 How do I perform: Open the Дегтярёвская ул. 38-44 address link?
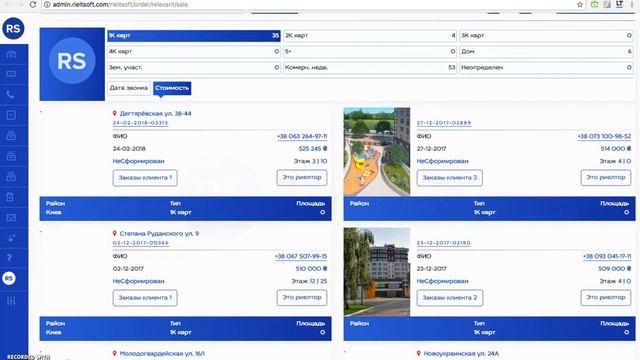pos(156,113)
